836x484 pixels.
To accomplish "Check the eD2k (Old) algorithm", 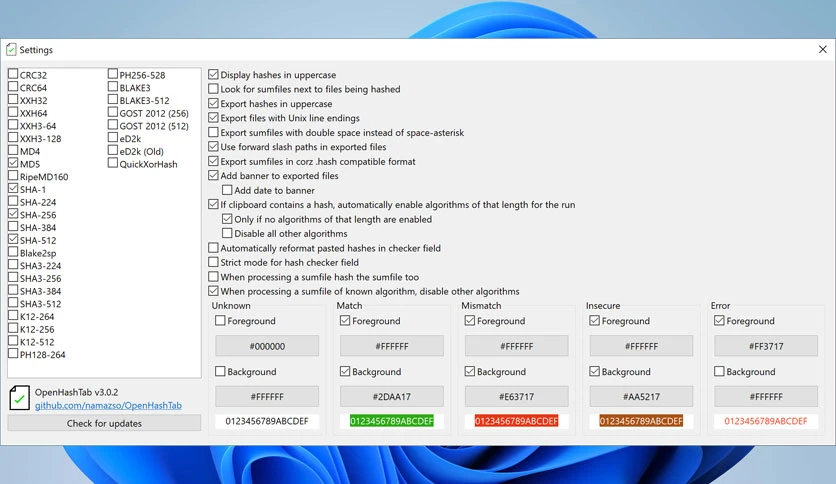I will click(x=112, y=150).
